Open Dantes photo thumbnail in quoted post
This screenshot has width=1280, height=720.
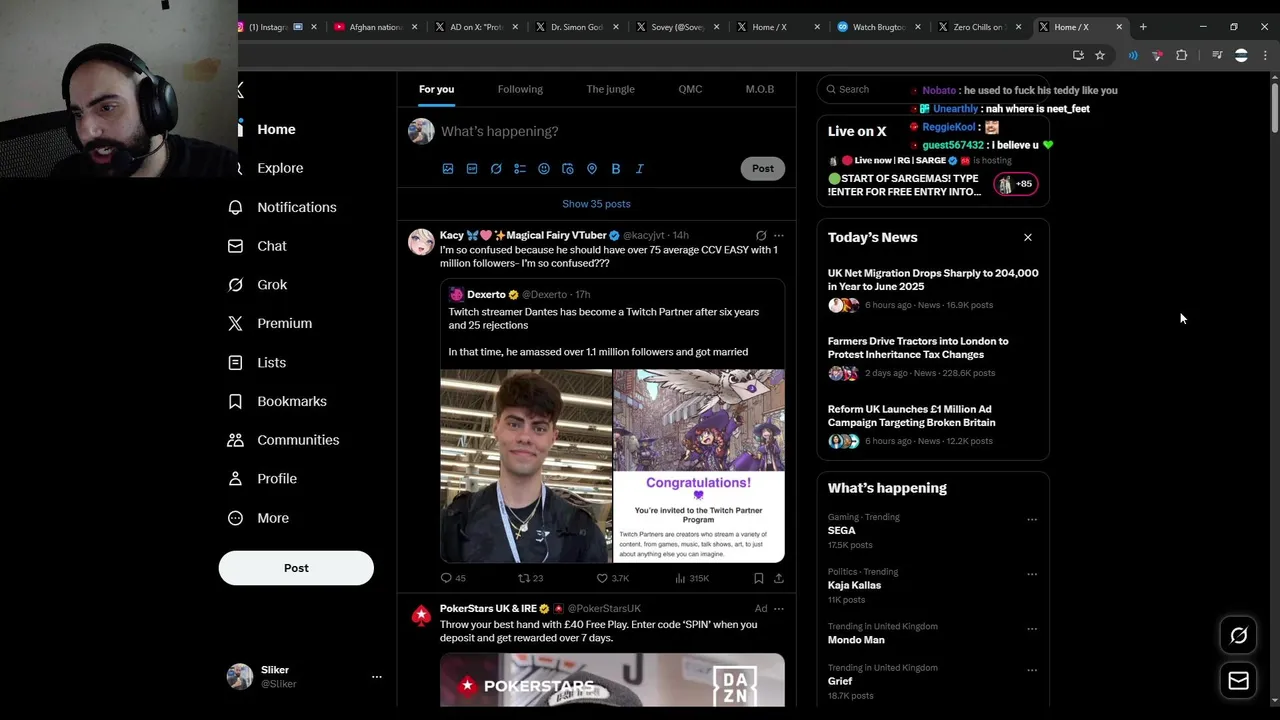point(526,466)
